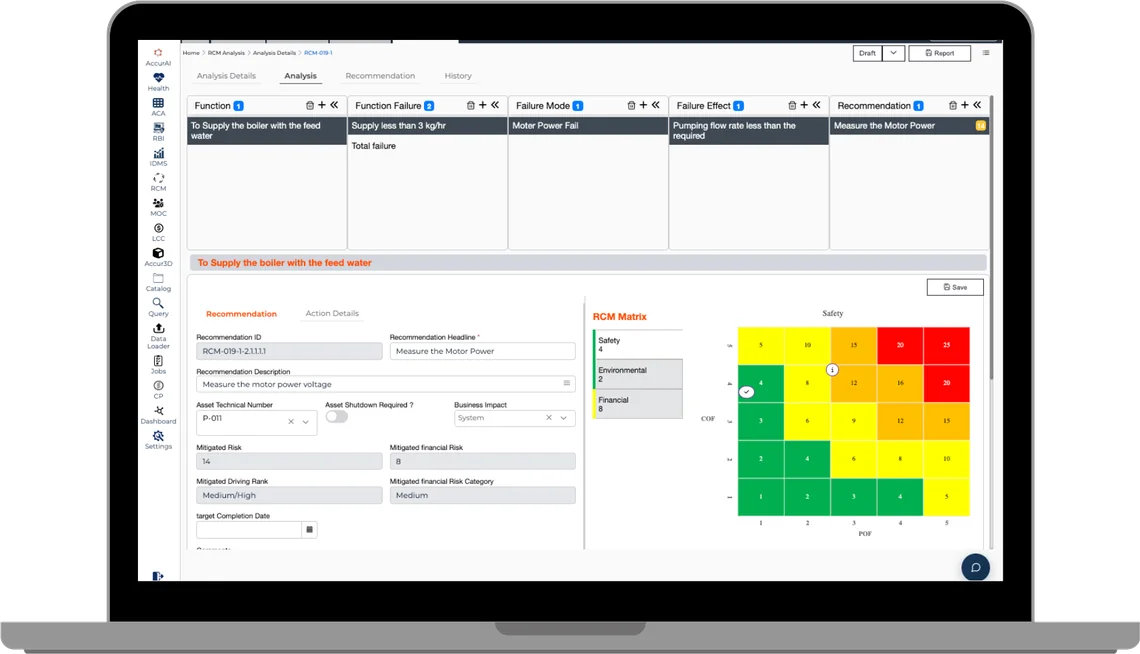Click the logout icon at sidebar bottom
This screenshot has width=1140, height=654.
(x=158, y=576)
